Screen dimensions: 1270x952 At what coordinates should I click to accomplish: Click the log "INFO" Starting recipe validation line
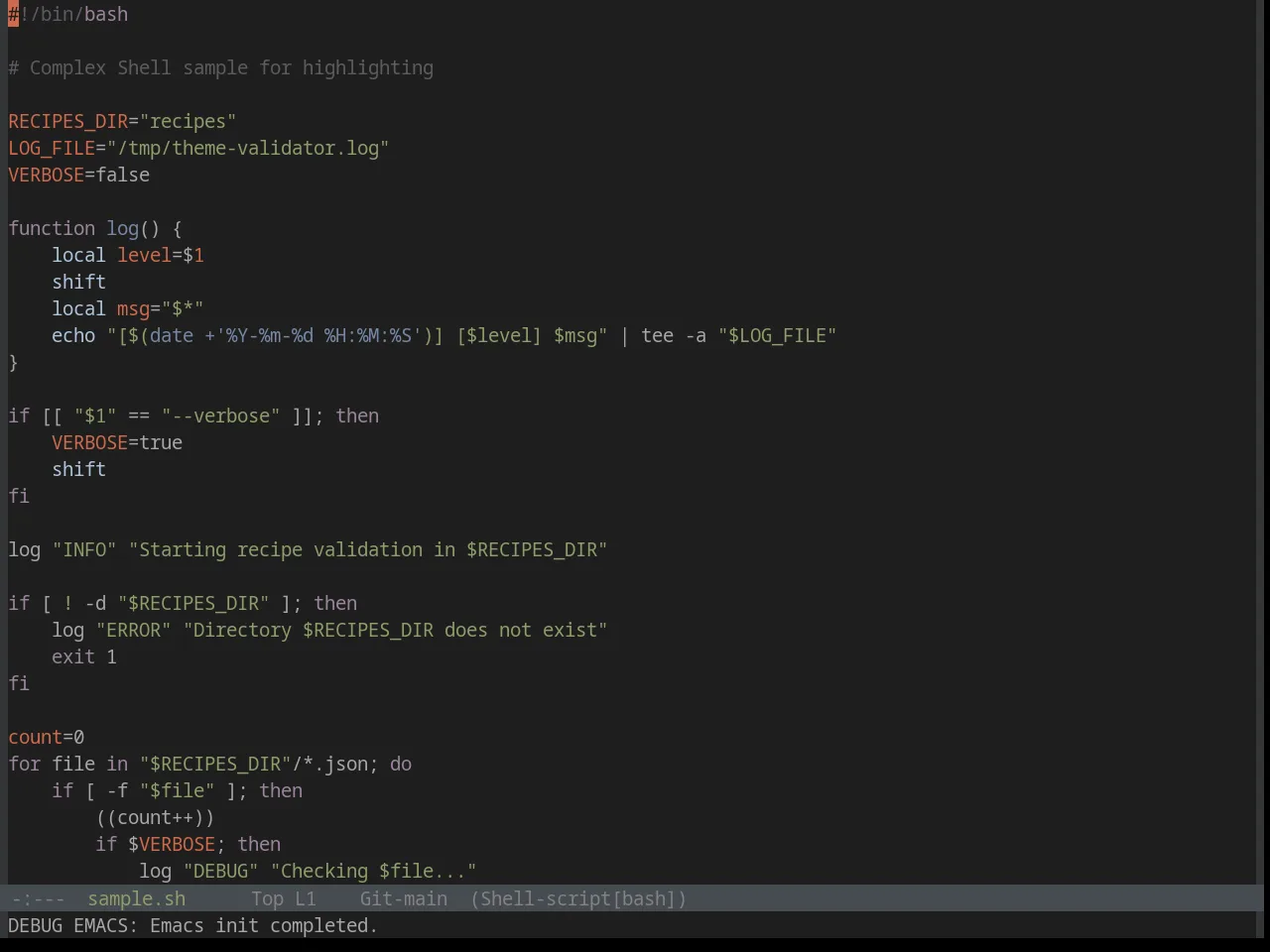coord(308,549)
